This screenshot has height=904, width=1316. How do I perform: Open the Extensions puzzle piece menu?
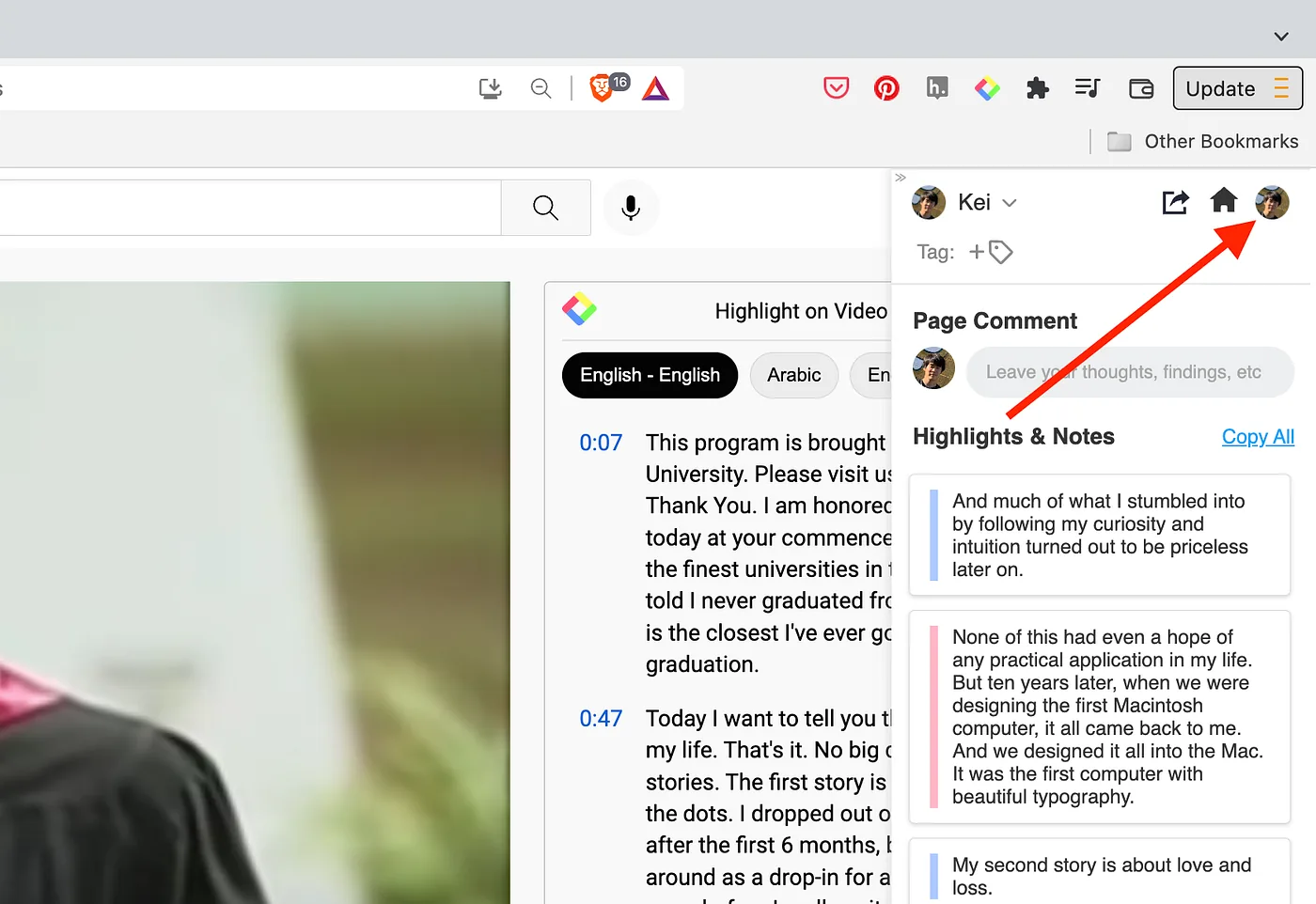pyautogui.click(x=1038, y=88)
